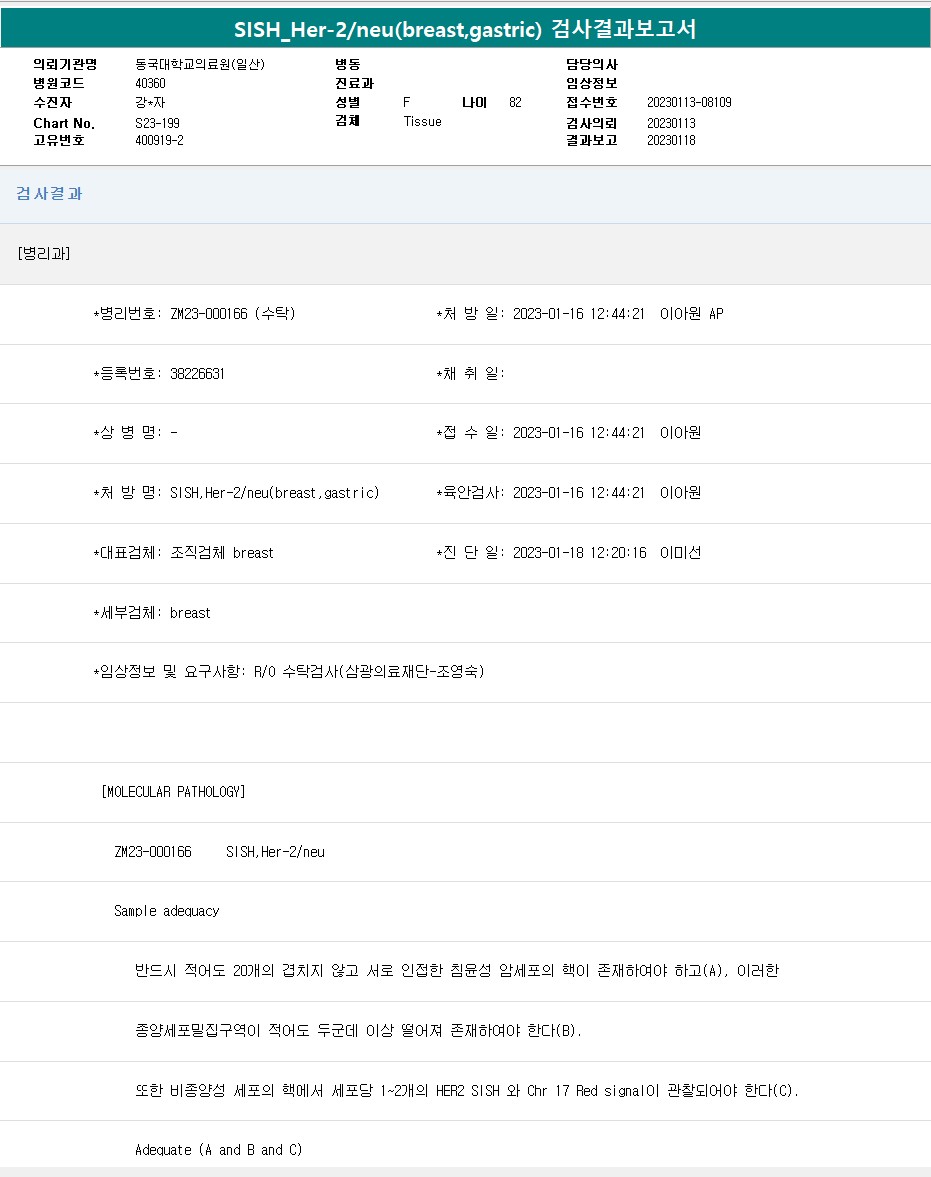Click the '*상 병 명: -' line
This screenshot has height=1177, width=931.
(x=135, y=432)
